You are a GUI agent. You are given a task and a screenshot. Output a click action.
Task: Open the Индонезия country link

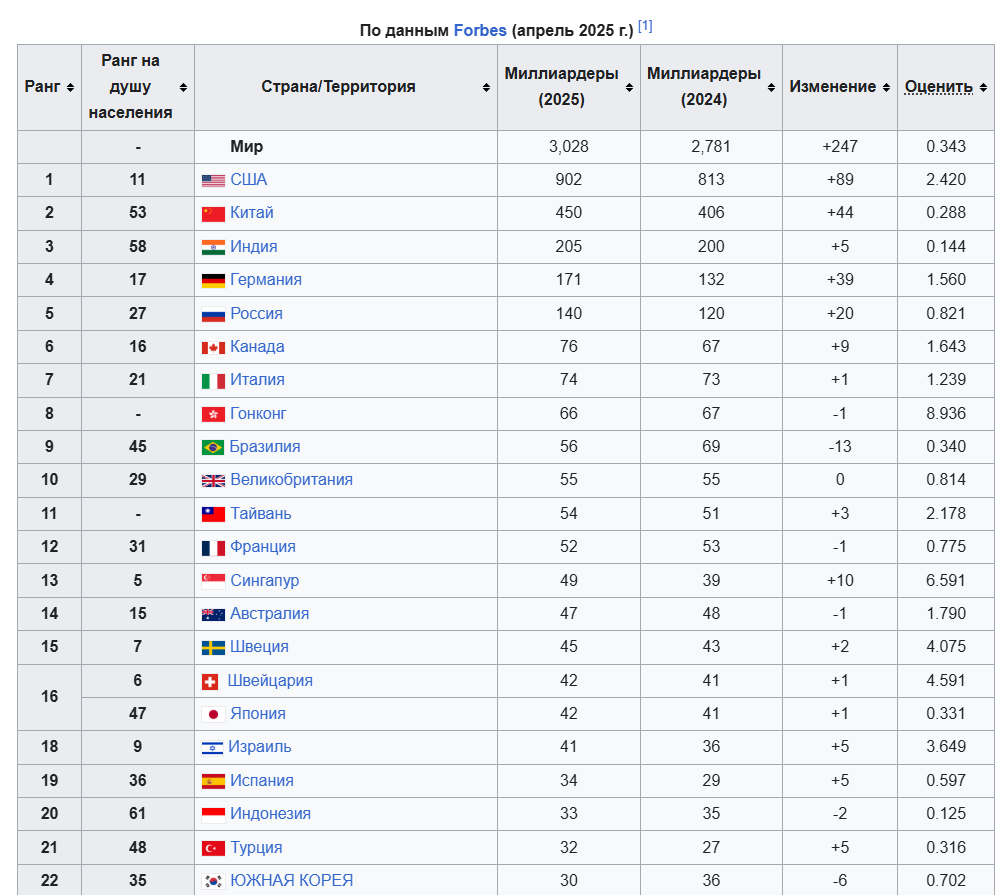pyautogui.click(x=270, y=815)
